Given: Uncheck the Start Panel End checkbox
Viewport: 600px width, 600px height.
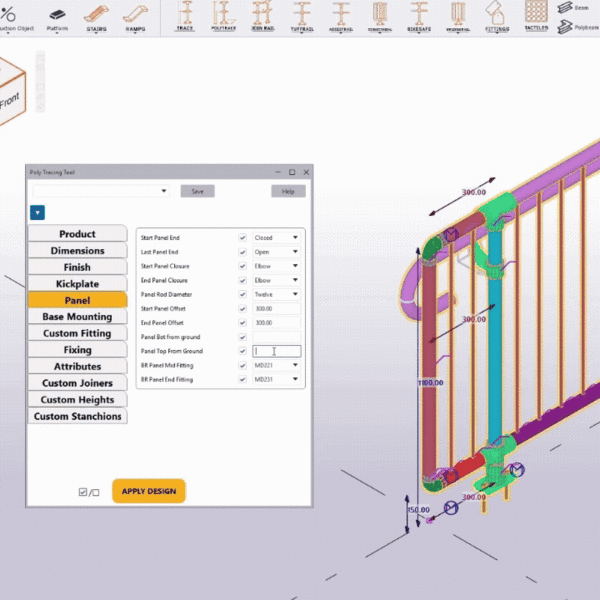Looking at the screenshot, I should (243, 238).
